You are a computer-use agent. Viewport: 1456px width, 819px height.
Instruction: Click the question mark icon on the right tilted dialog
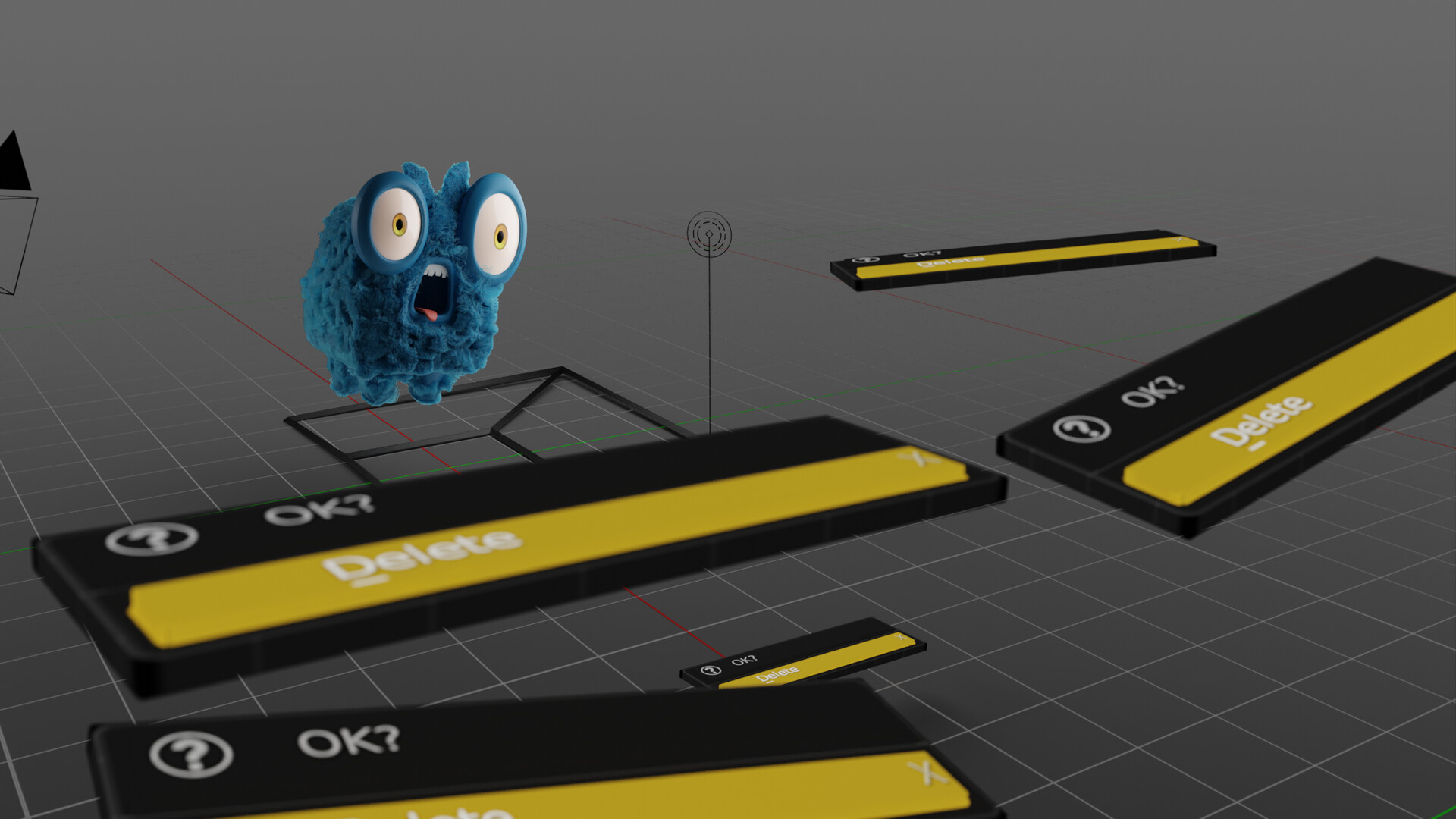[x=1081, y=428]
